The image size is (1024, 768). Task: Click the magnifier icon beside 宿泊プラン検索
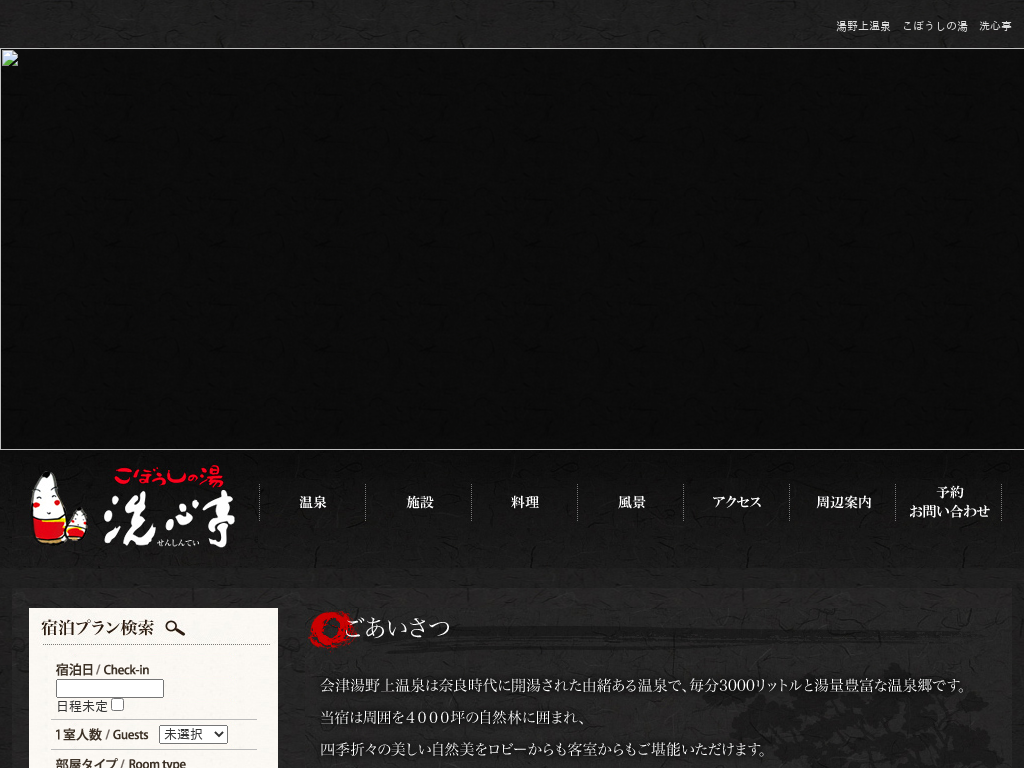click(x=175, y=628)
